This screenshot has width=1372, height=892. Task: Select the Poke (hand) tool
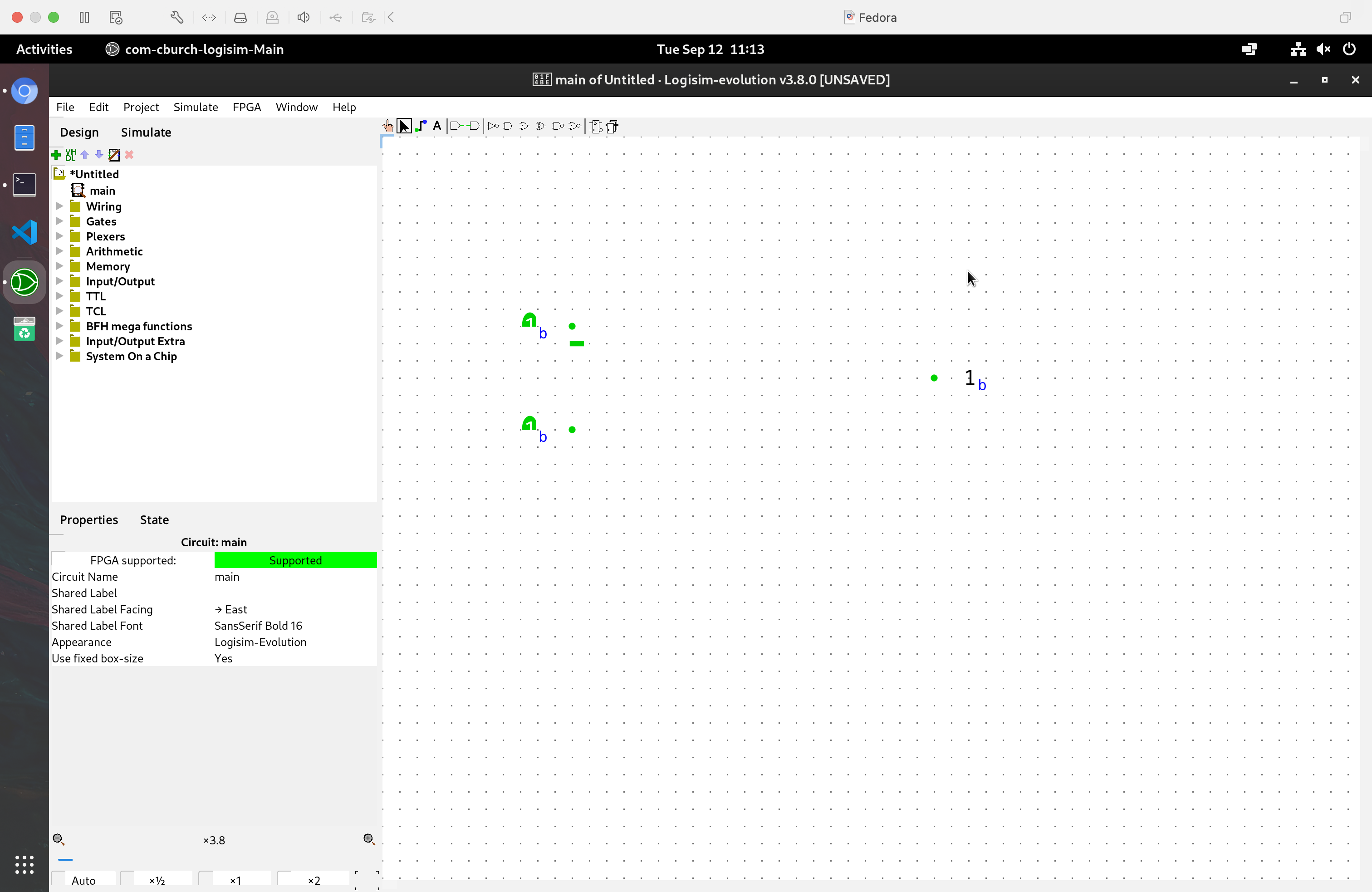tap(388, 126)
